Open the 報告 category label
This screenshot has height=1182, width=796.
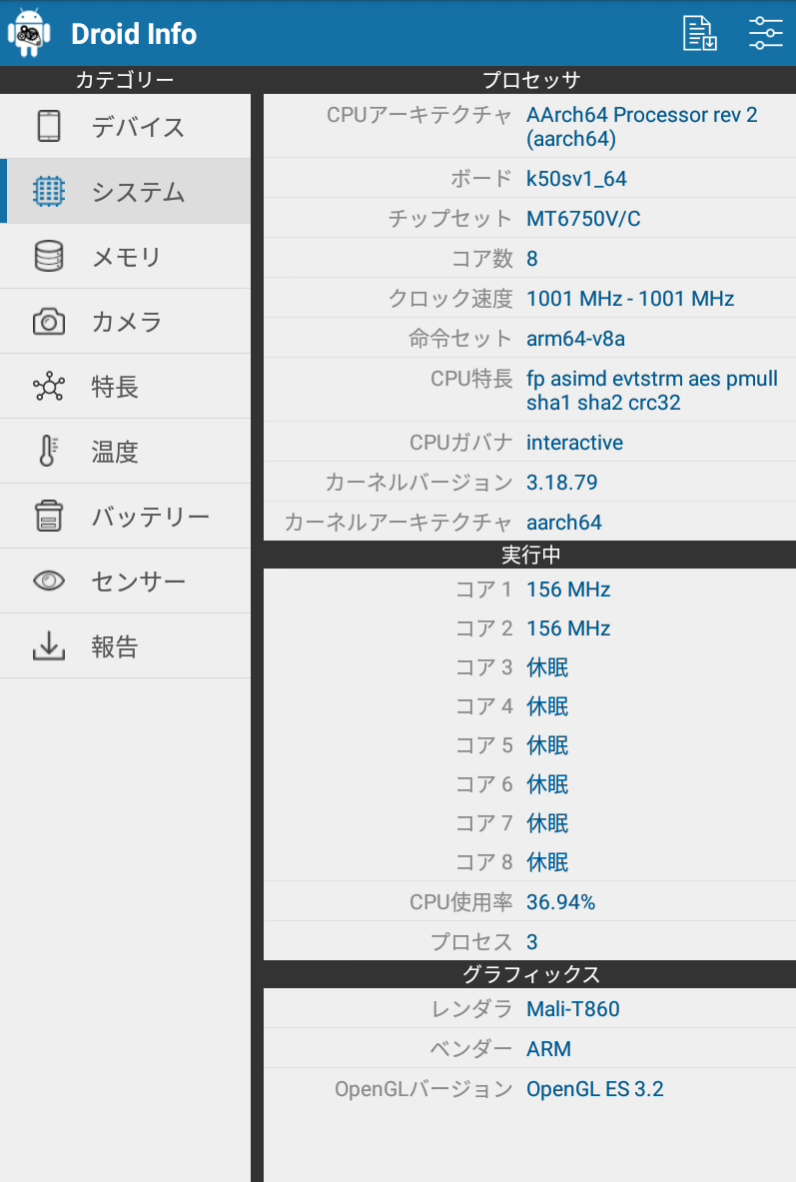[x=115, y=647]
